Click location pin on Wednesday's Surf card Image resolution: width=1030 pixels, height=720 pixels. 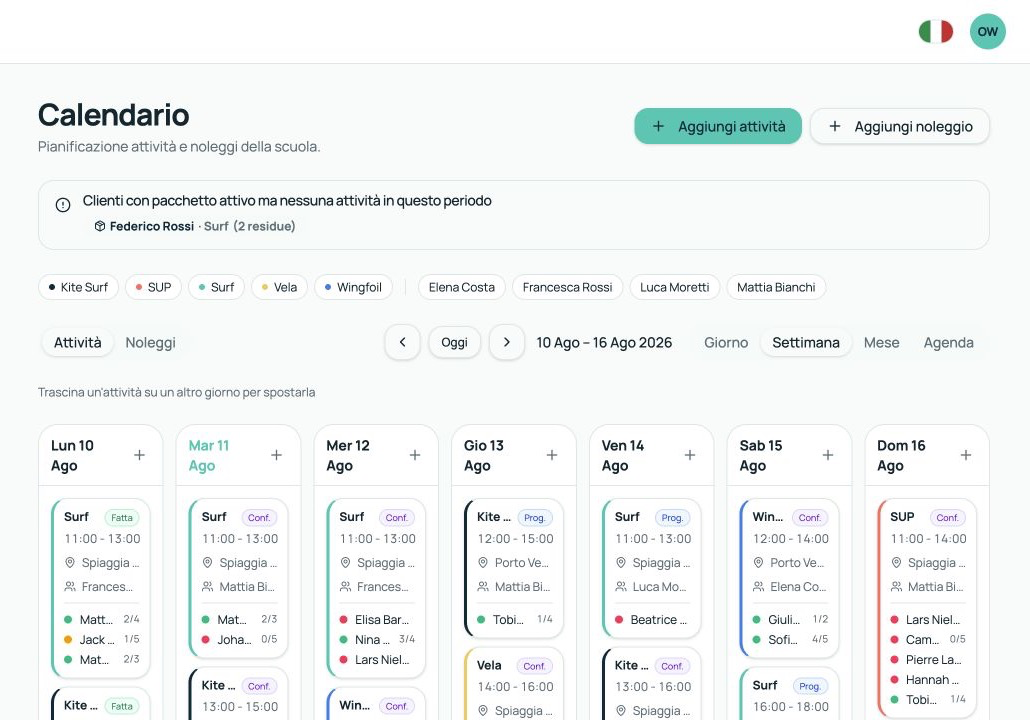point(346,562)
